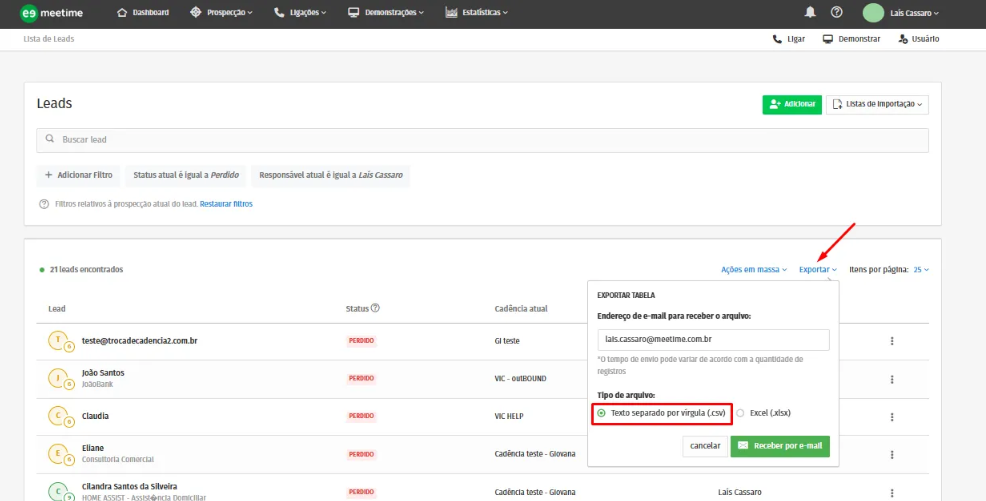Image resolution: width=986 pixels, height=501 pixels.
Task: Click Receber por e-mail button
Action: (x=780, y=446)
